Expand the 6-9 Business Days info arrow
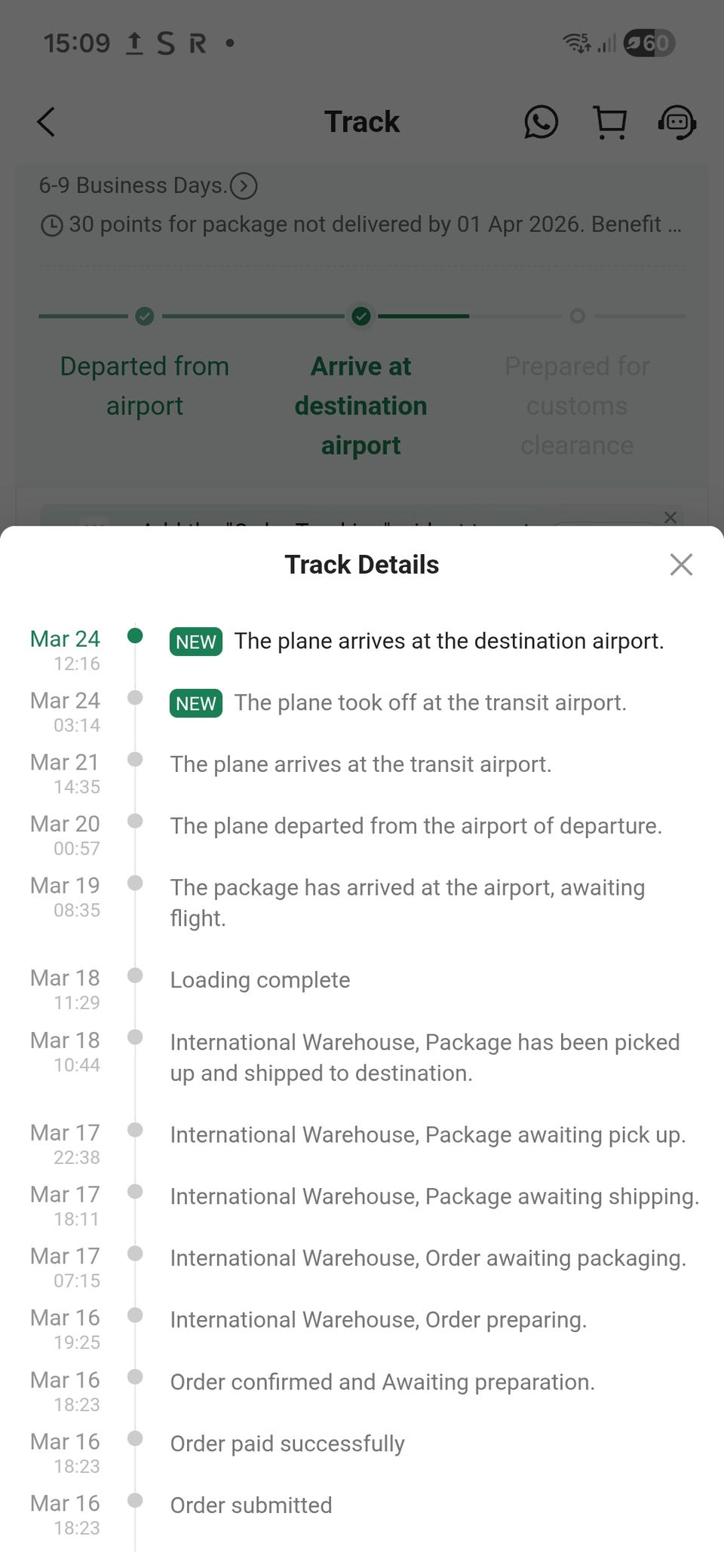The image size is (724, 1568). [x=244, y=185]
